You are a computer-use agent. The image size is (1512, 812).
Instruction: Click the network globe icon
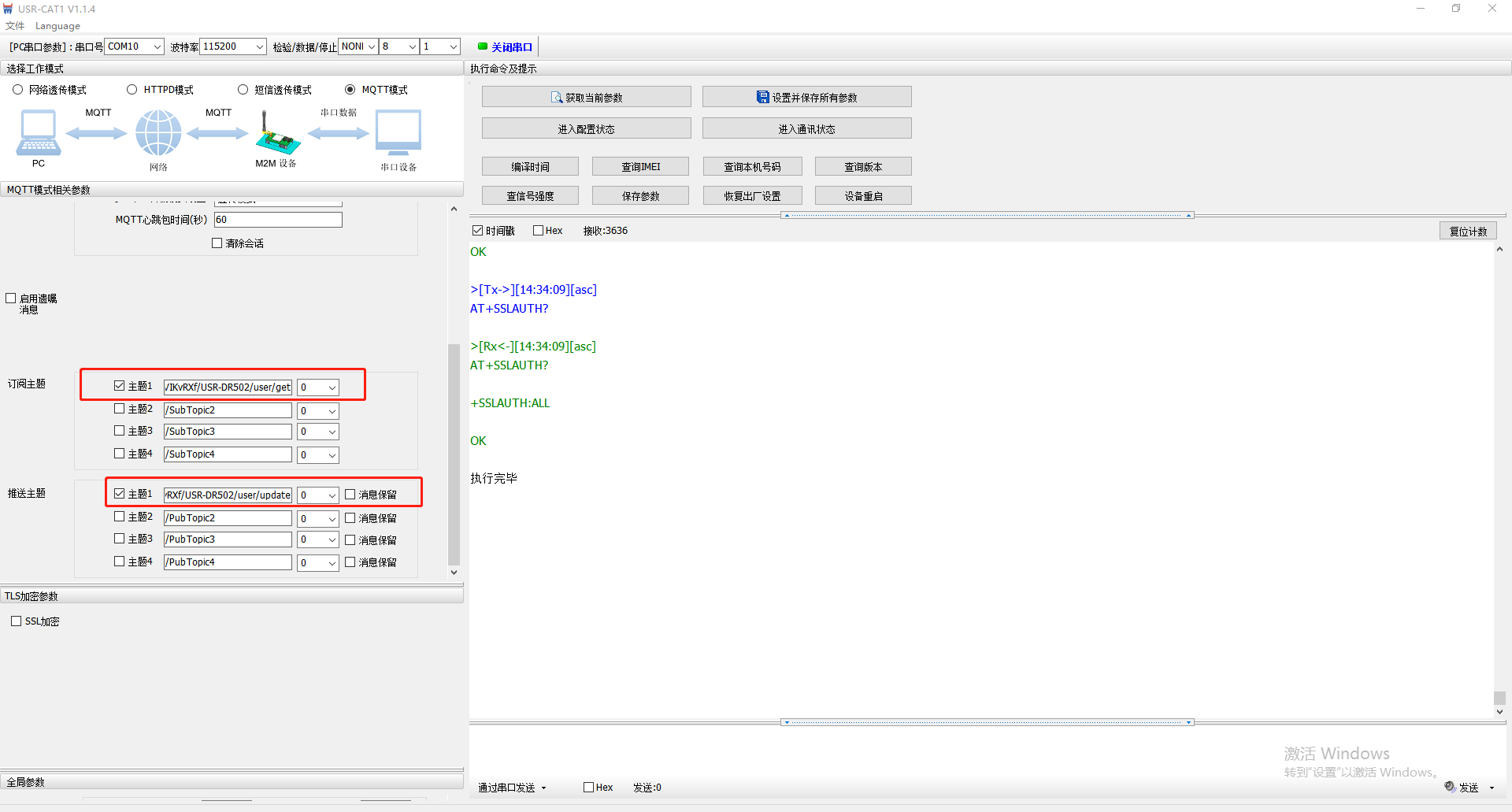158,132
